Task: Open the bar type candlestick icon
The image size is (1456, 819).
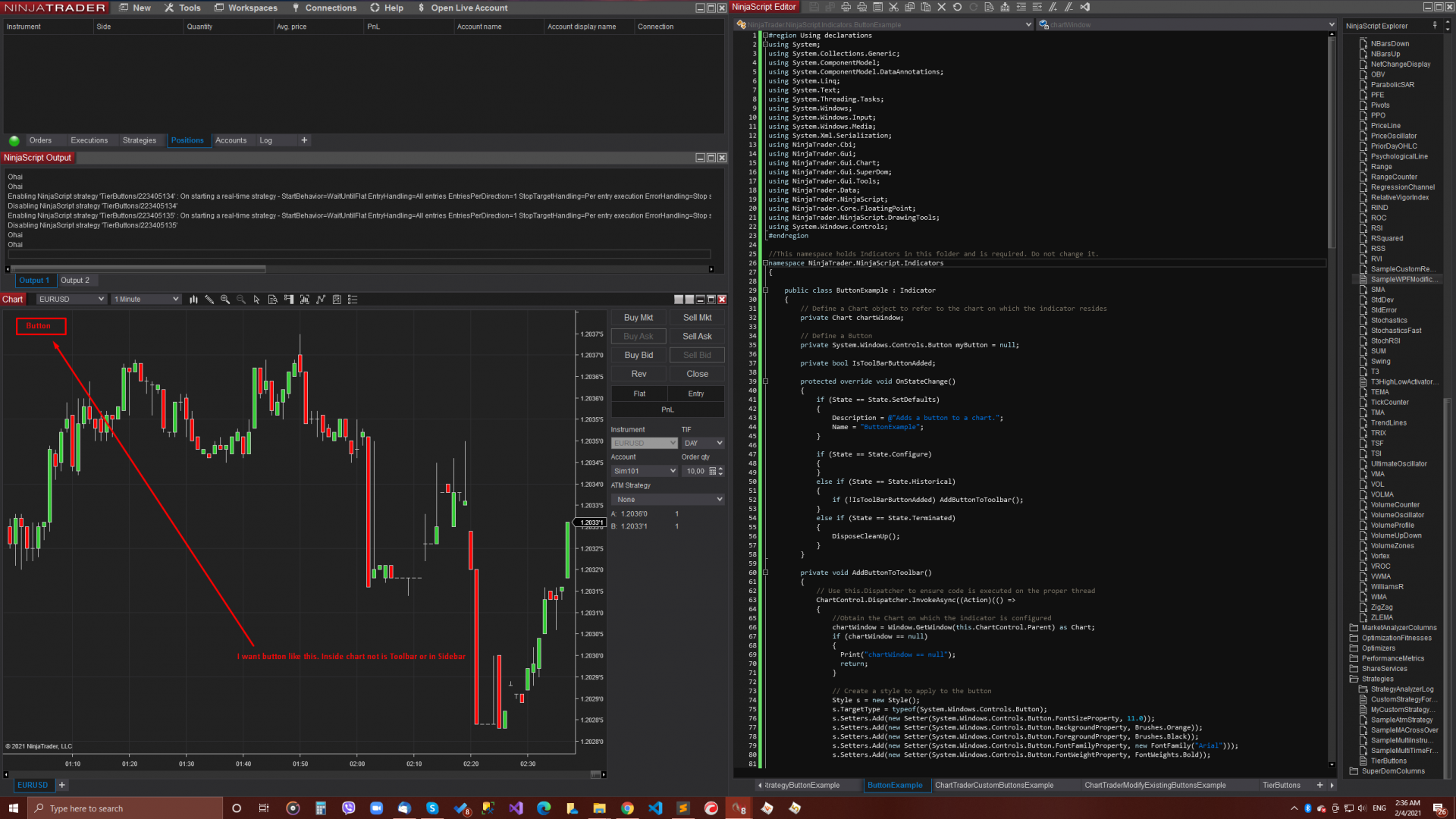Action: pos(193,300)
